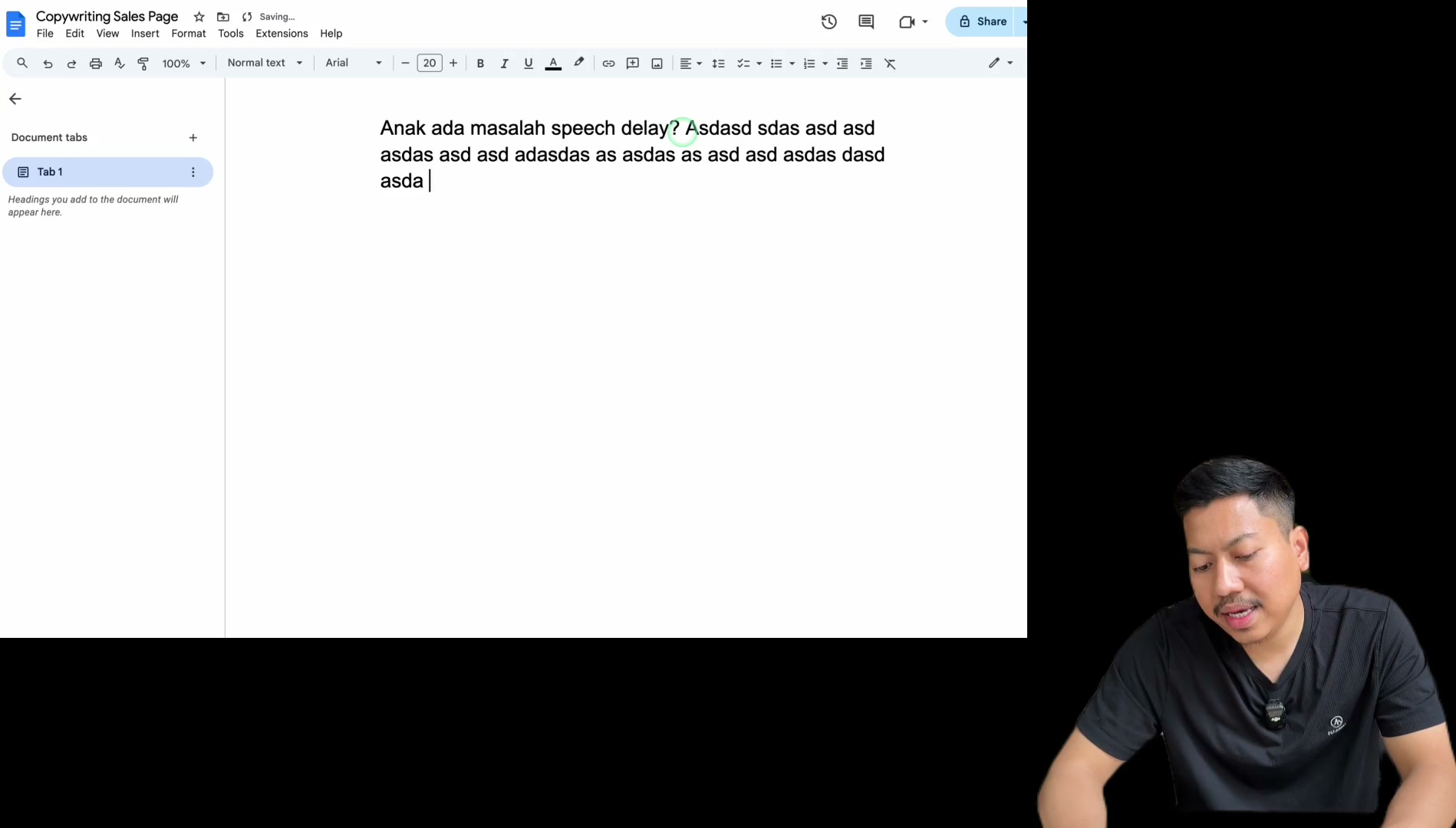Open zoom level dropdown at 100%
The image size is (1456, 828).
(x=184, y=64)
